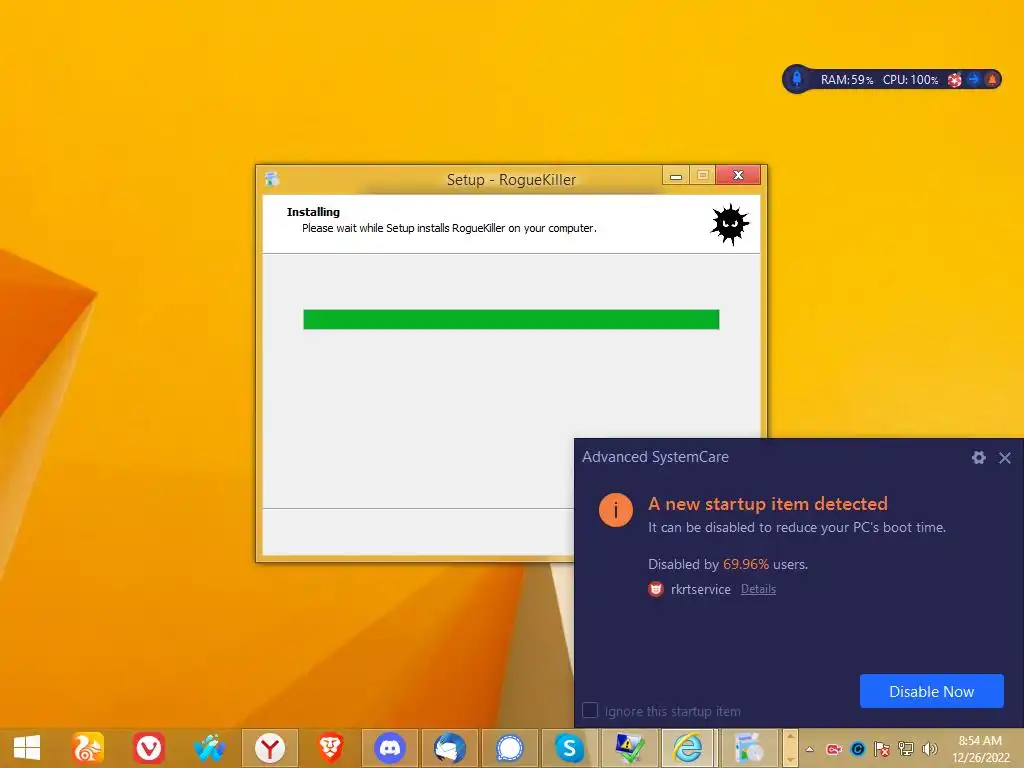This screenshot has height=768, width=1024.
Task: Click the RogueKiller virus logo in setup
Action: (x=730, y=224)
